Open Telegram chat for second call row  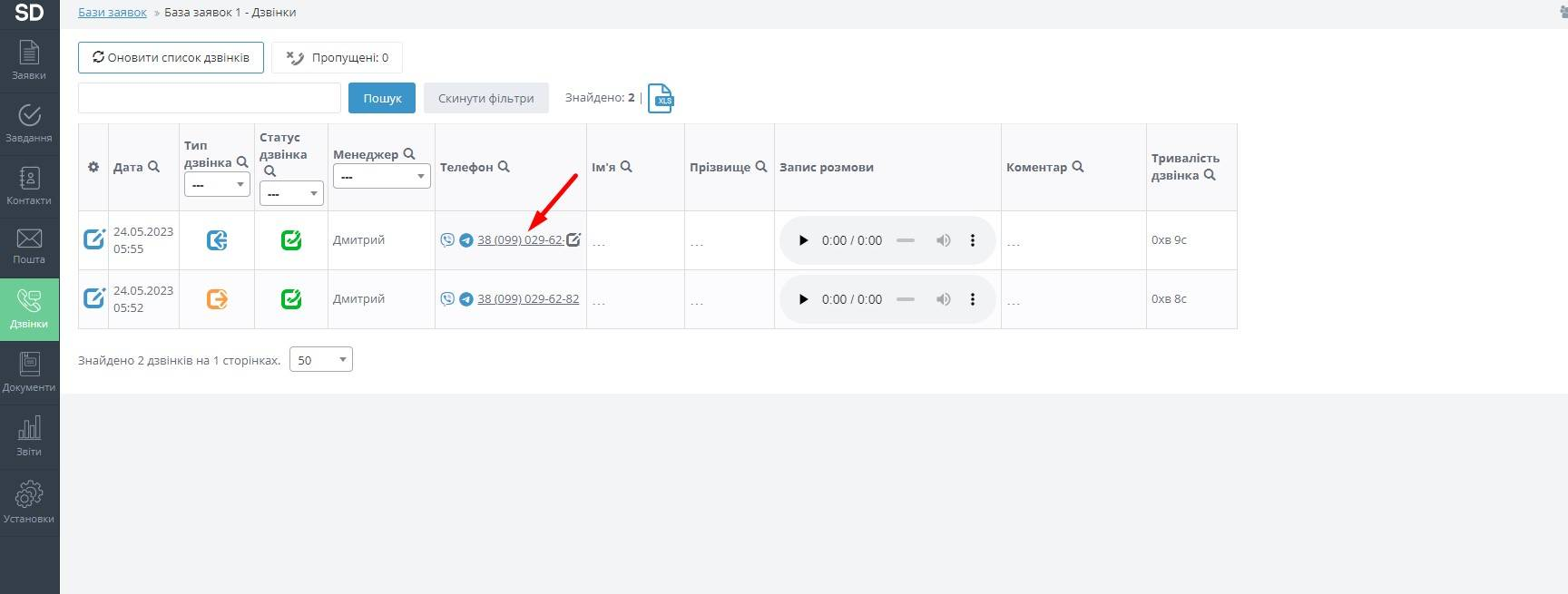pyautogui.click(x=466, y=299)
